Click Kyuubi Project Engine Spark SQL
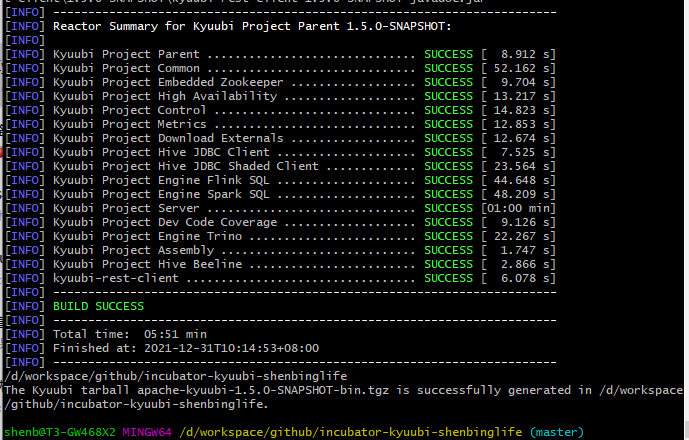The image size is (689, 440). point(161,195)
